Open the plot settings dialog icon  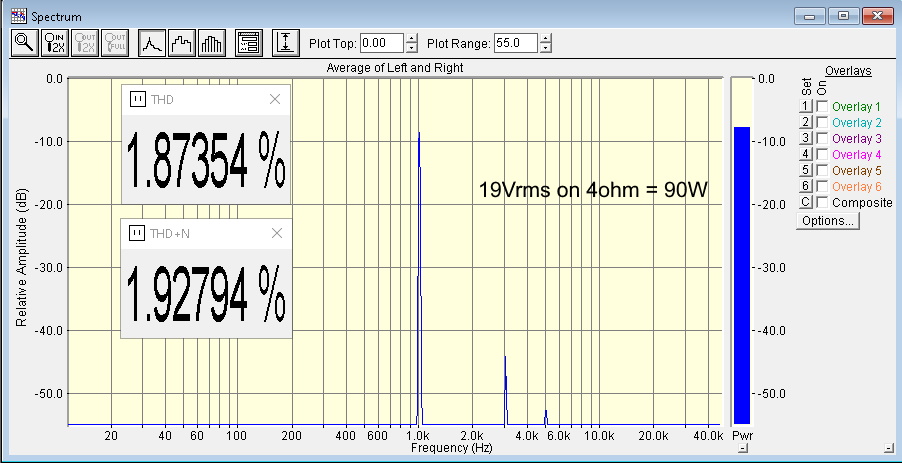pyautogui.click(x=248, y=43)
